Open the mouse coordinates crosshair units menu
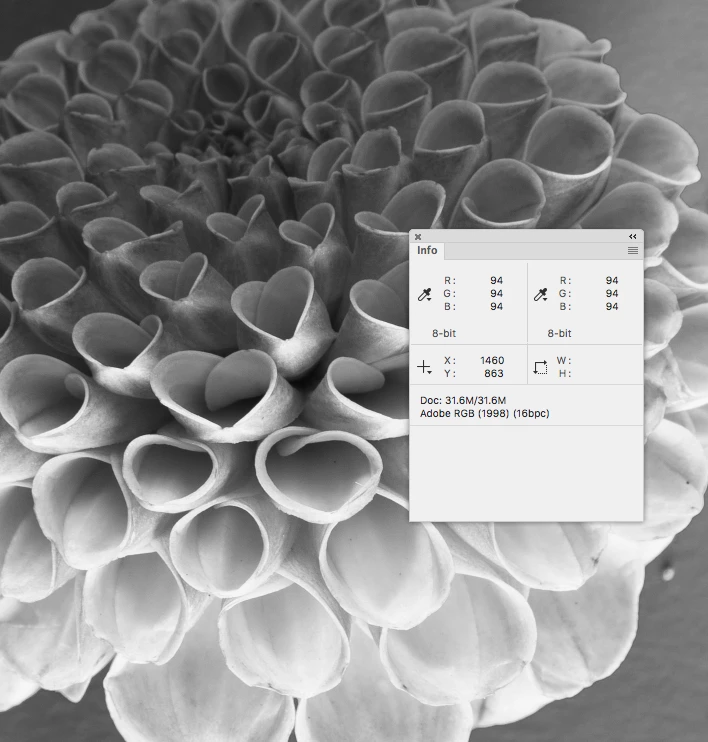708x742 pixels. pos(425,367)
